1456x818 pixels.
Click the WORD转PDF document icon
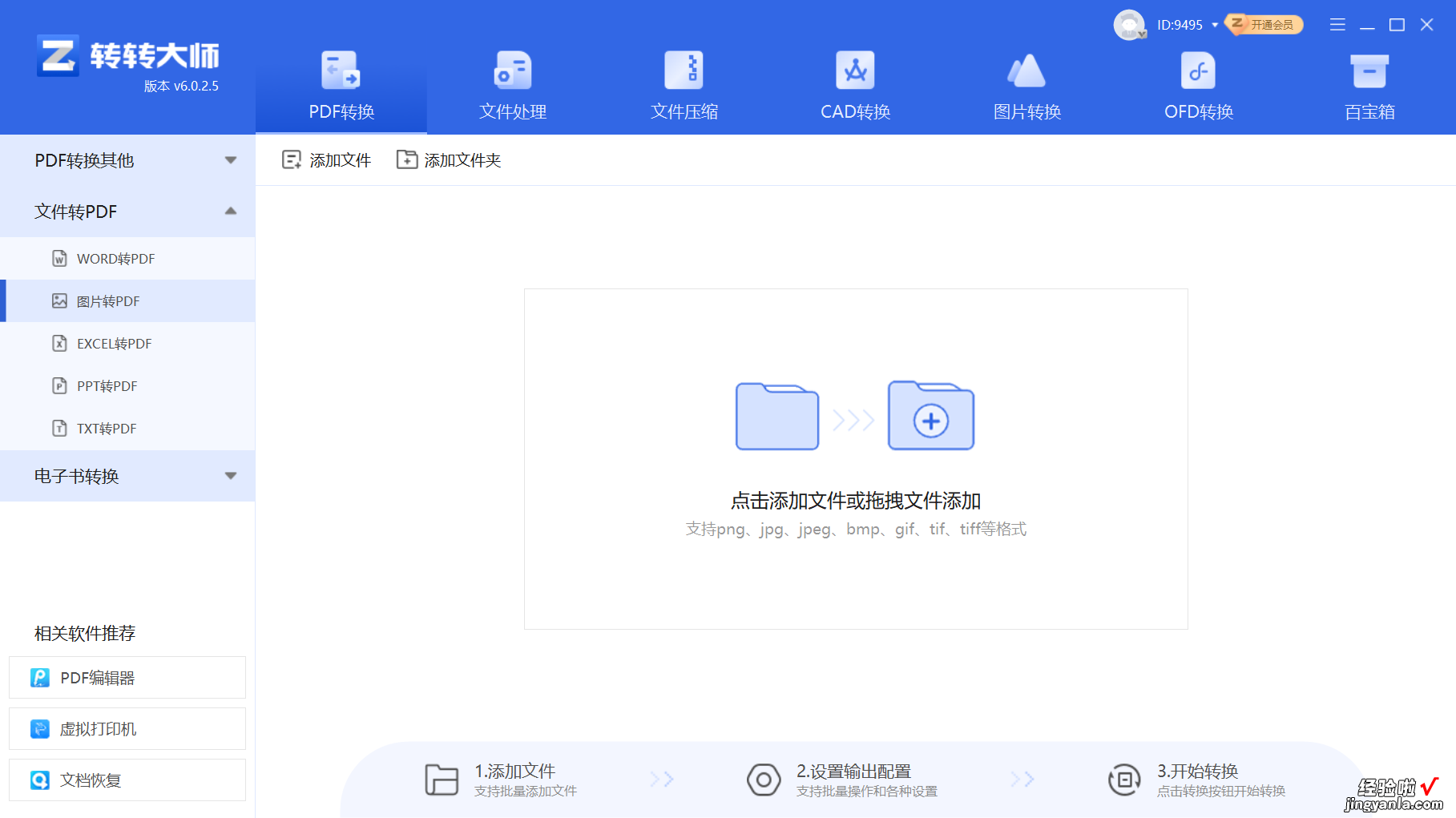59,258
